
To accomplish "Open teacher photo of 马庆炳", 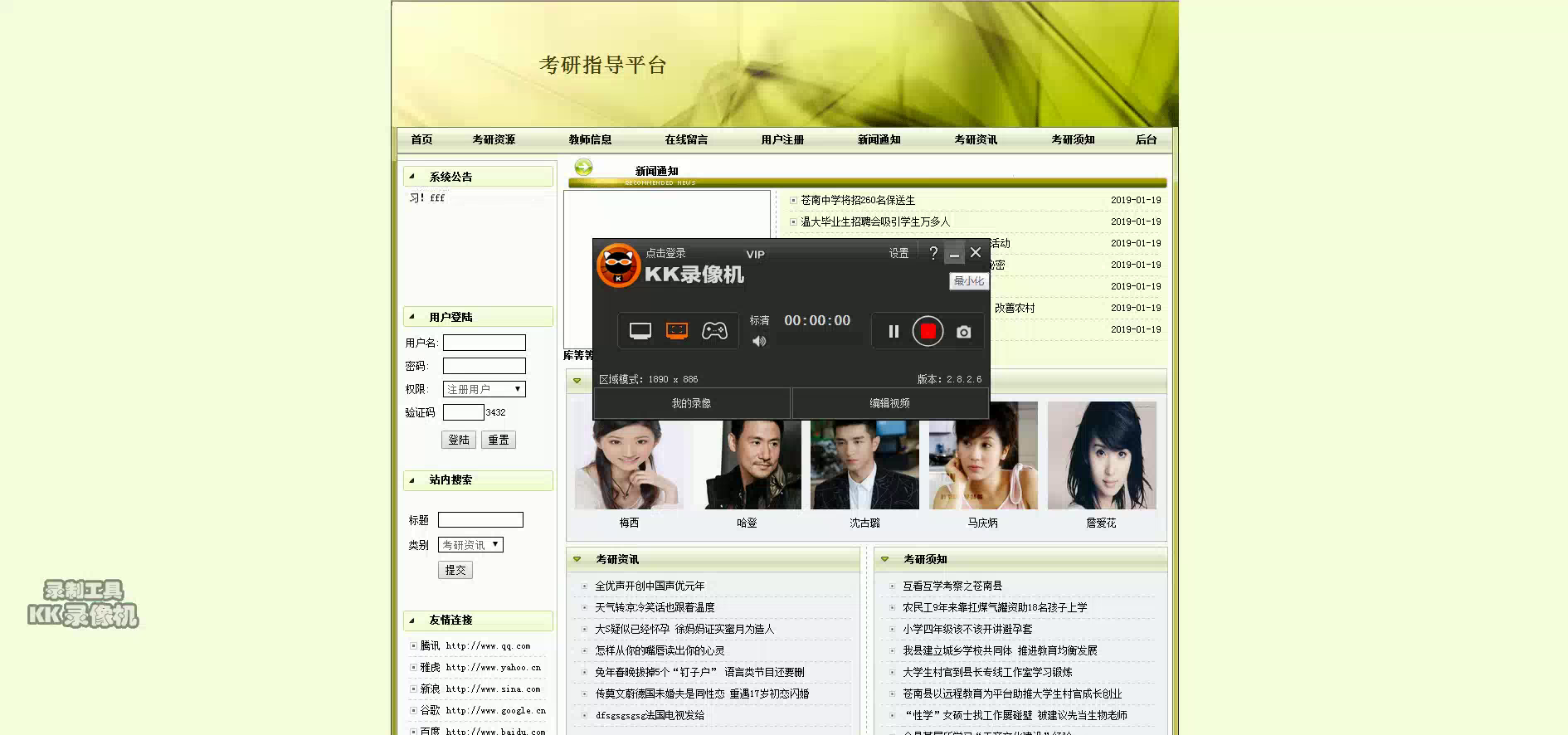I will [x=983, y=455].
